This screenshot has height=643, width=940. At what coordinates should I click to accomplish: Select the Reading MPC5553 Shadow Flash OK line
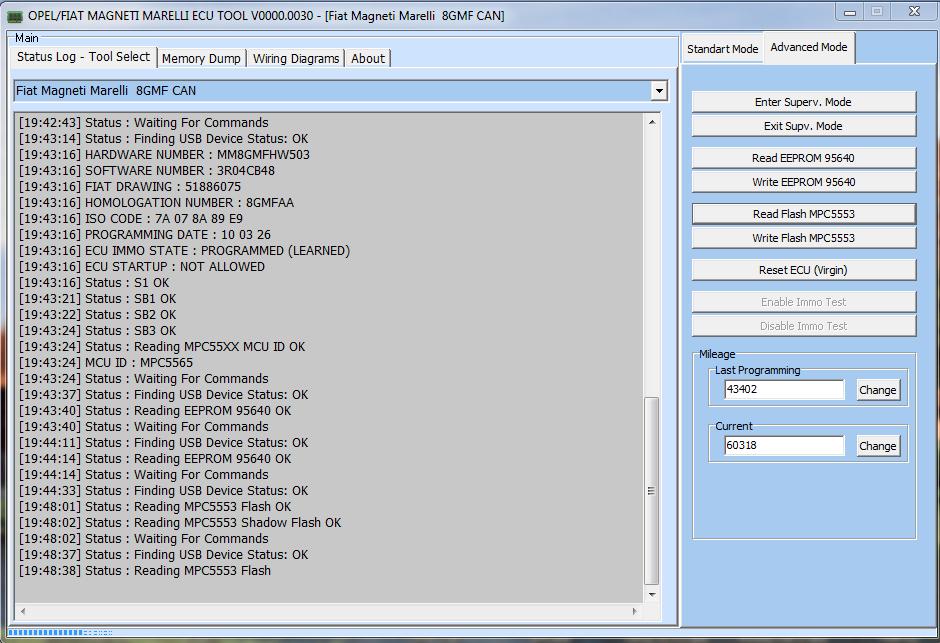click(180, 523)
